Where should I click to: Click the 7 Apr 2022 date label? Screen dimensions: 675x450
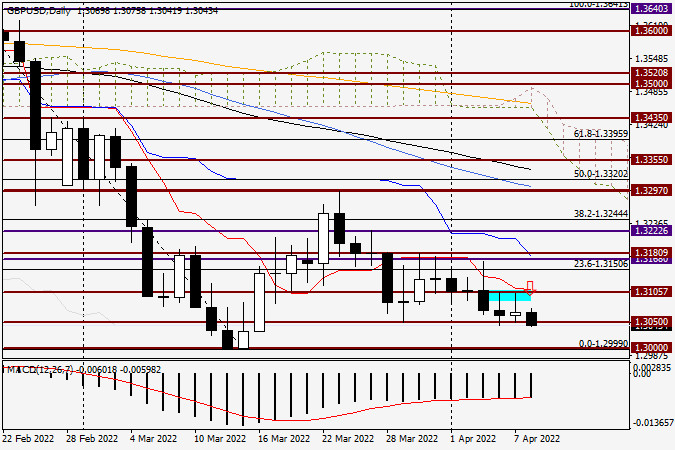537,438
